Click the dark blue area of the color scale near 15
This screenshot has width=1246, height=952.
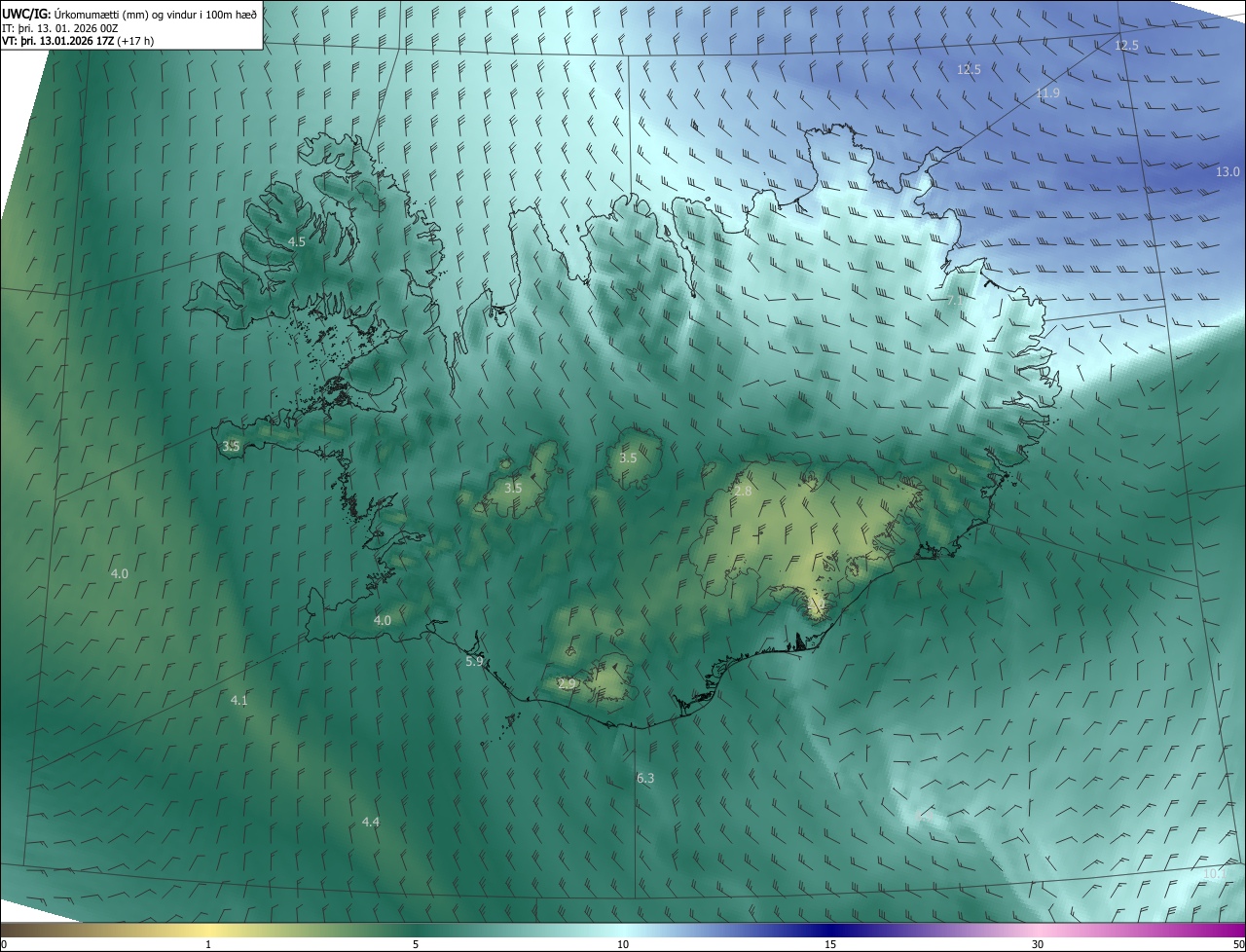click(830, 930)
